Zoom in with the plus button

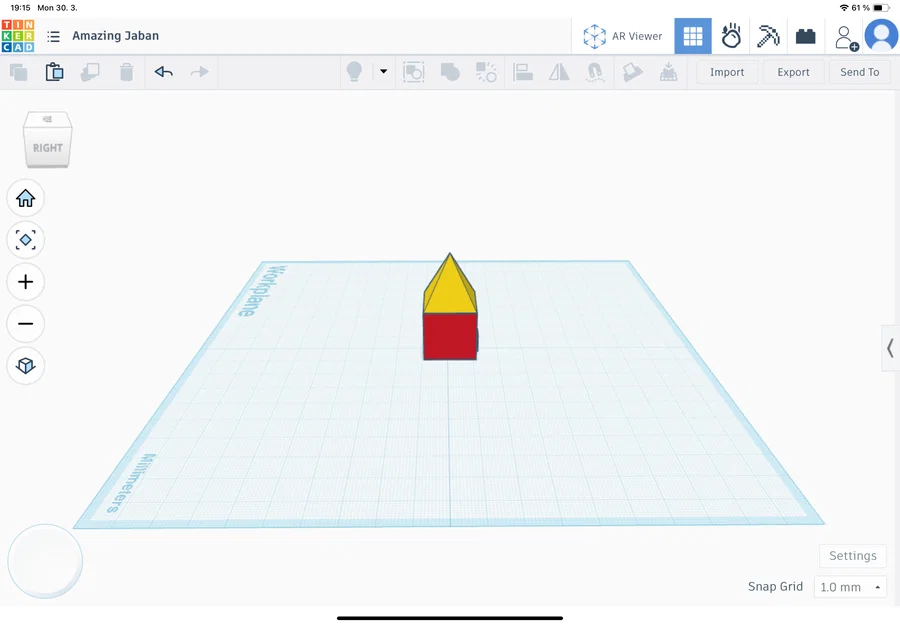tap(25, 281)
